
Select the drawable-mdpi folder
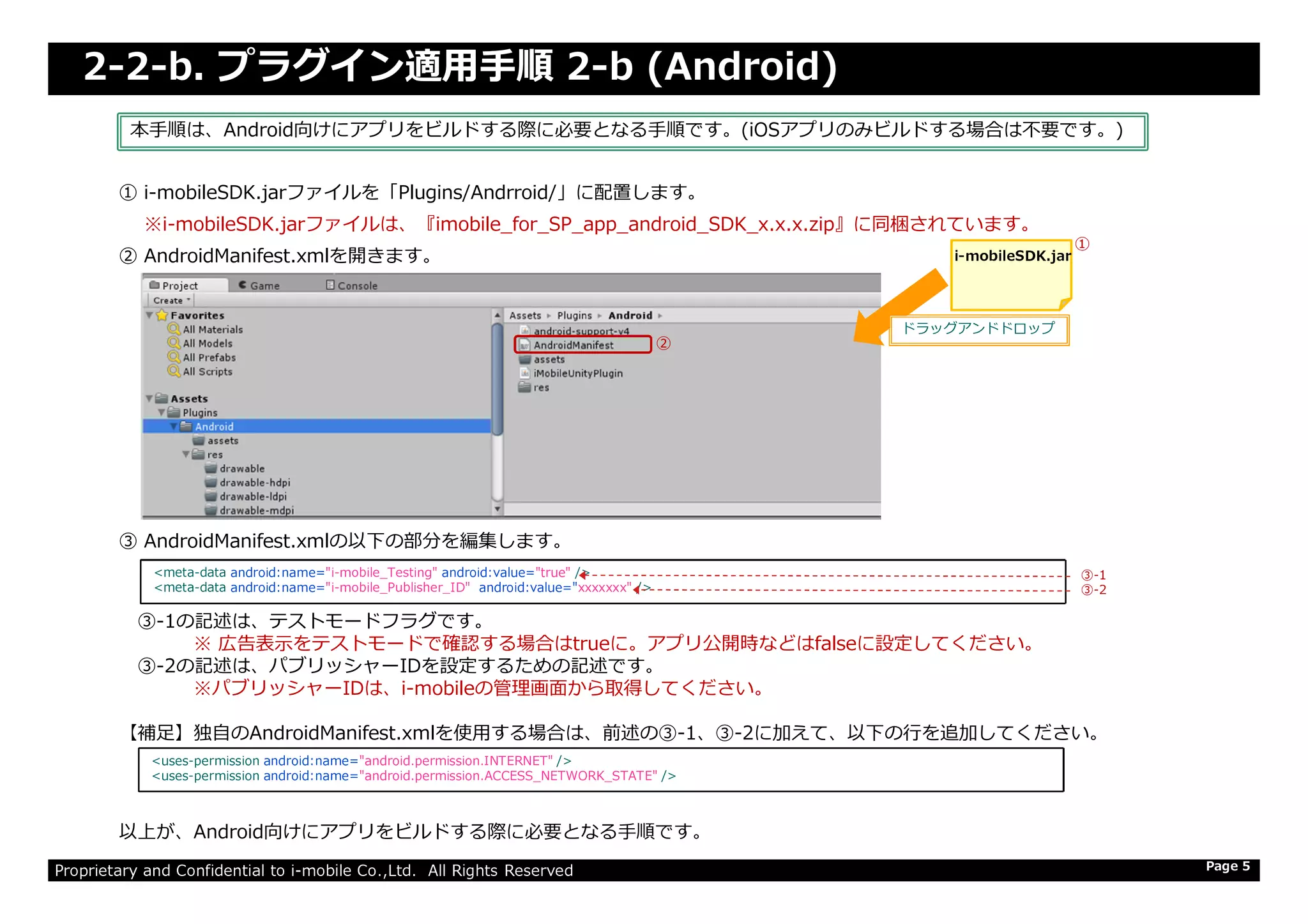tap(257, 511)
